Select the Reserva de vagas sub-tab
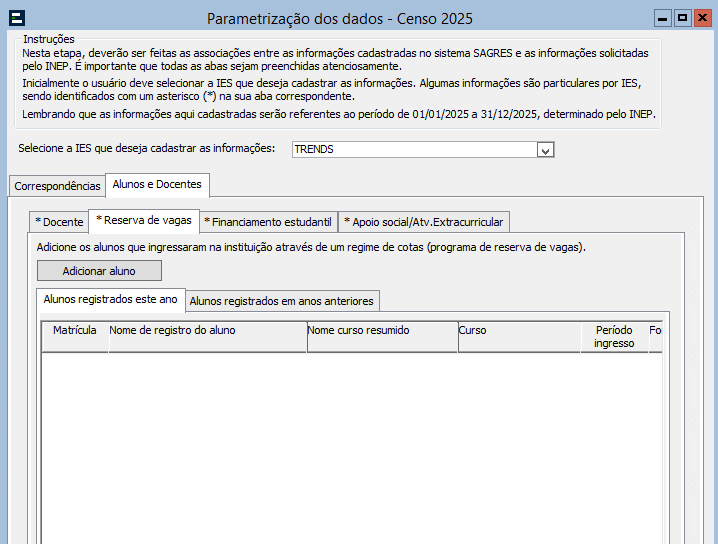The width and height of the screenshot is (718, 544). [x=144, y=221]
